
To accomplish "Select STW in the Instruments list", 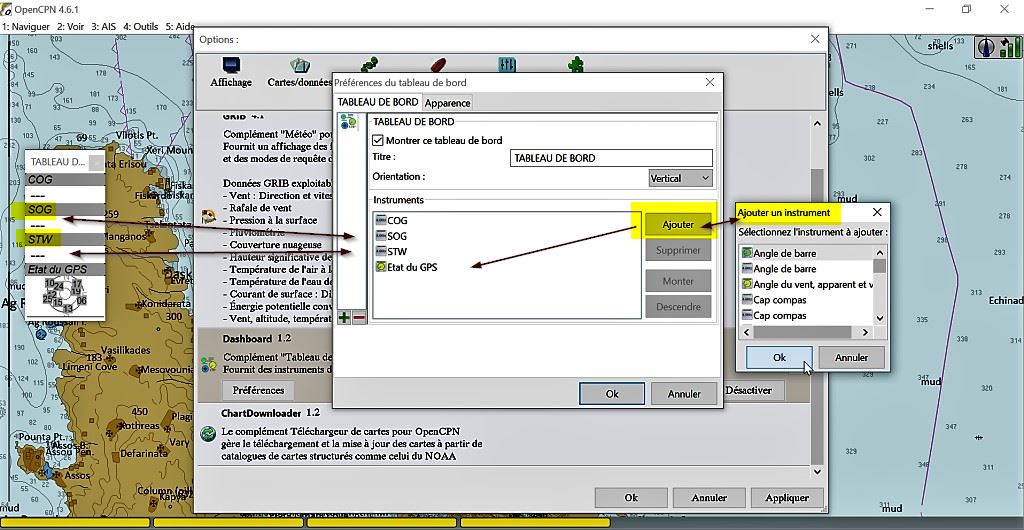I will tap(396, 251).
